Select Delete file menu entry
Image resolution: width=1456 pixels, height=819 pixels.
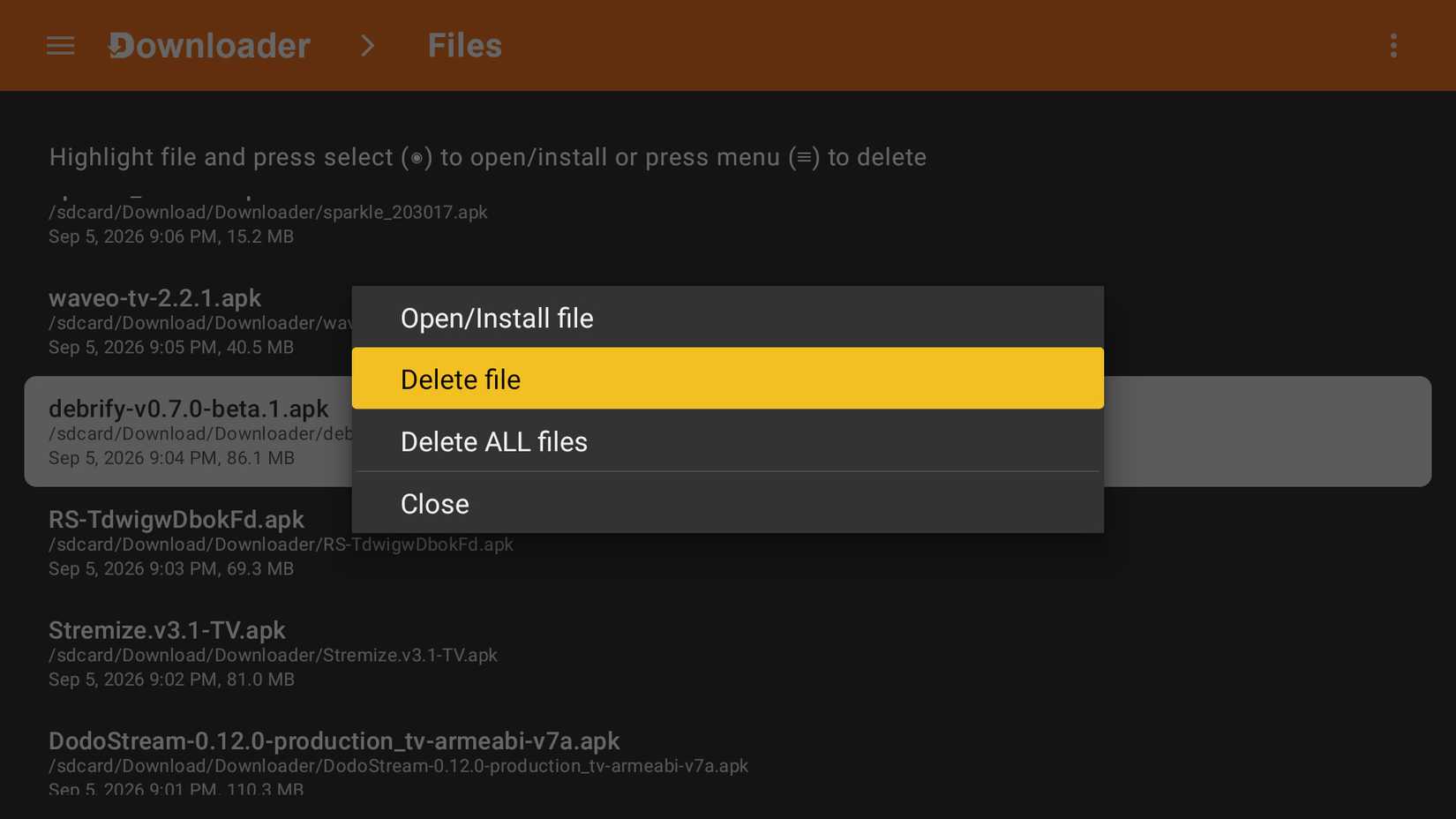(728, 379)
